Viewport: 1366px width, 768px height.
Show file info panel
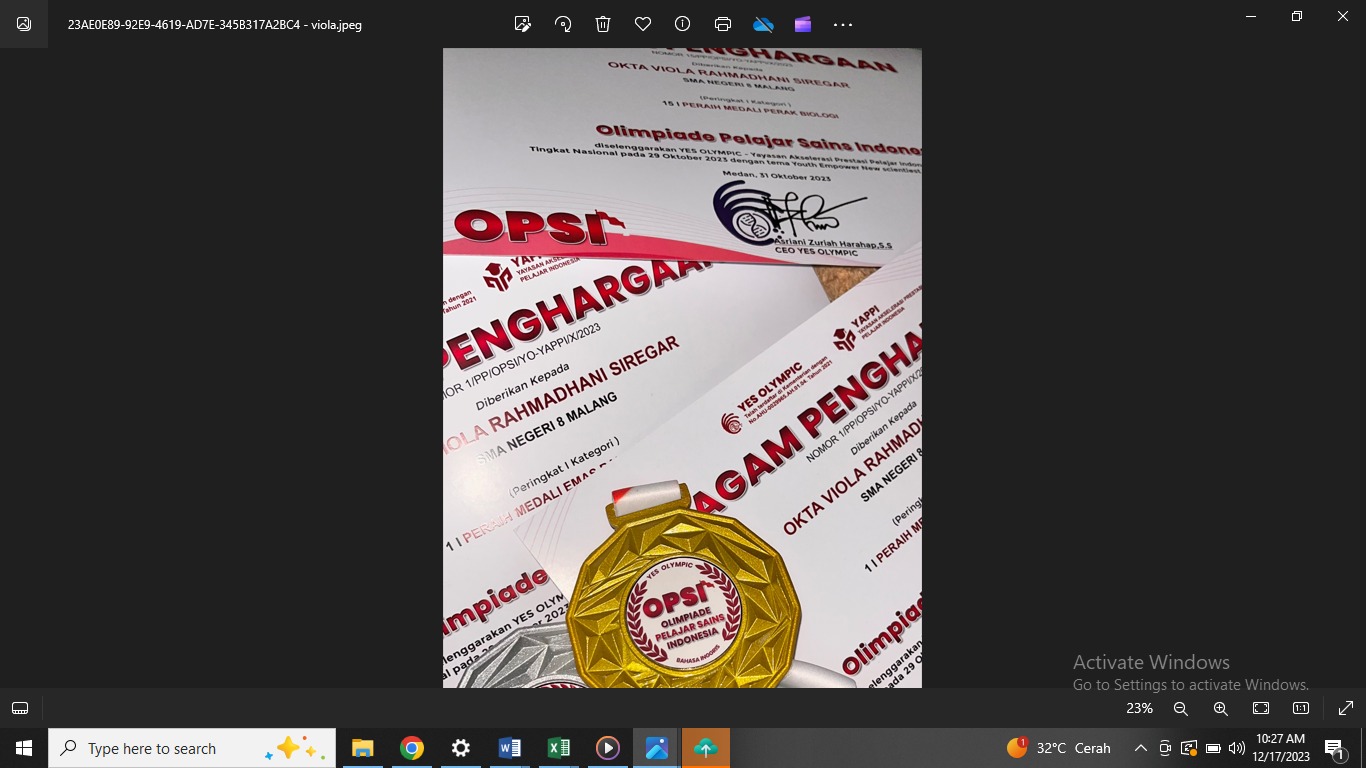pyautogui.click(x=683, y=24)
